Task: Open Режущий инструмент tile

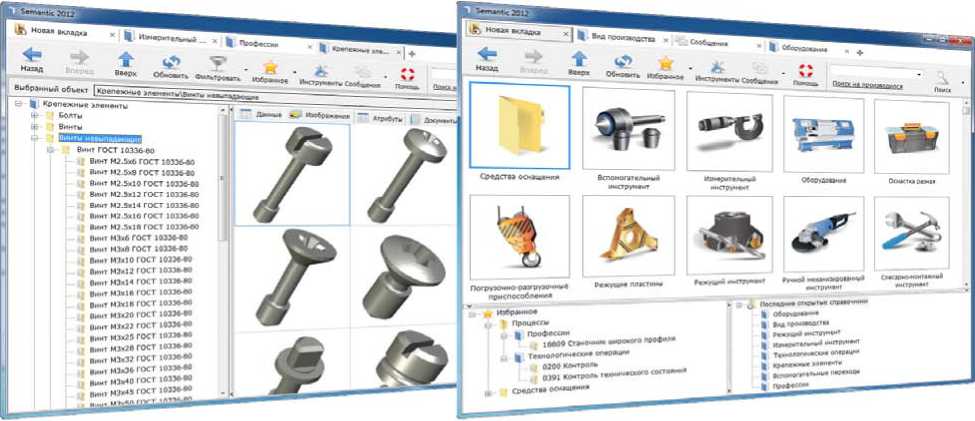Action: (729, 235)
